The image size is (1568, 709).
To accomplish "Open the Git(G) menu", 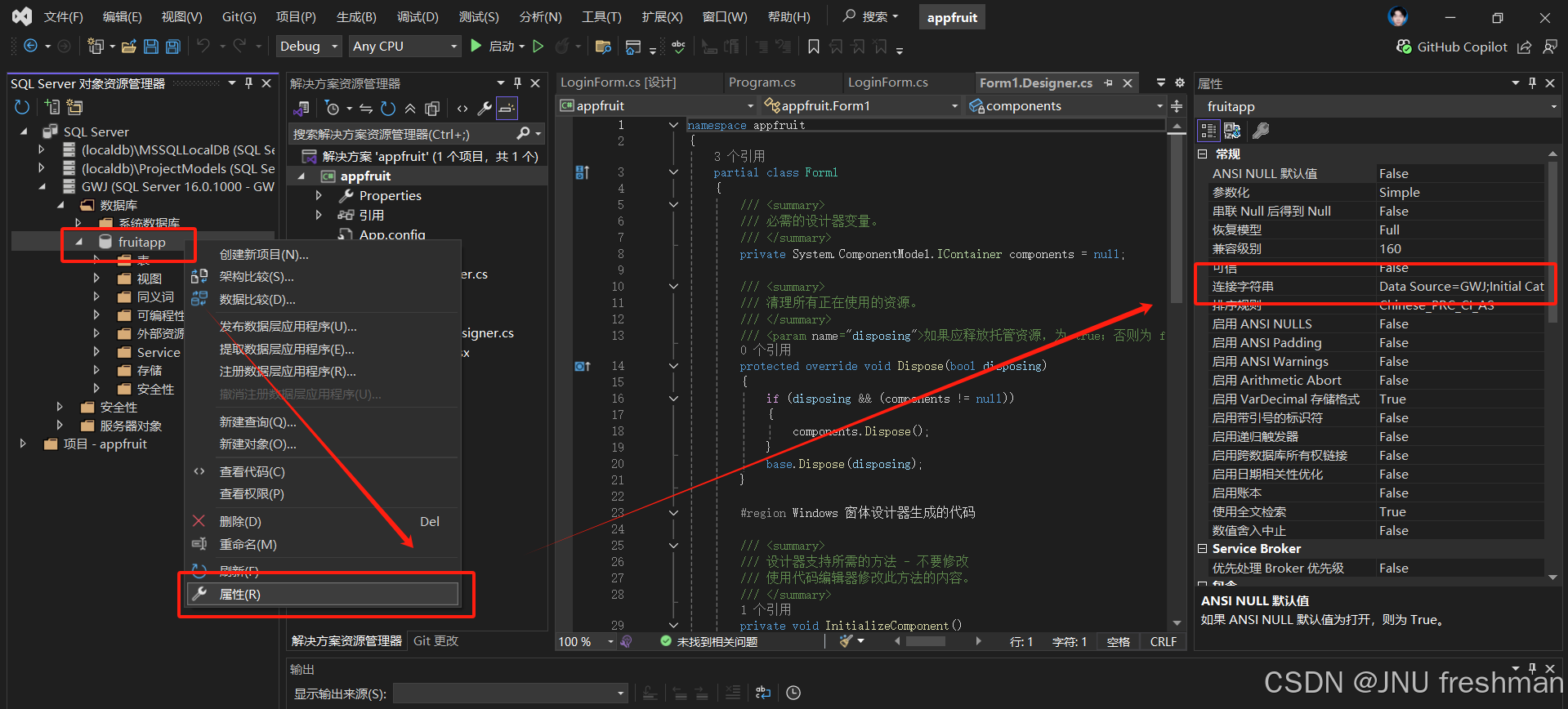I will click(239, 16).
